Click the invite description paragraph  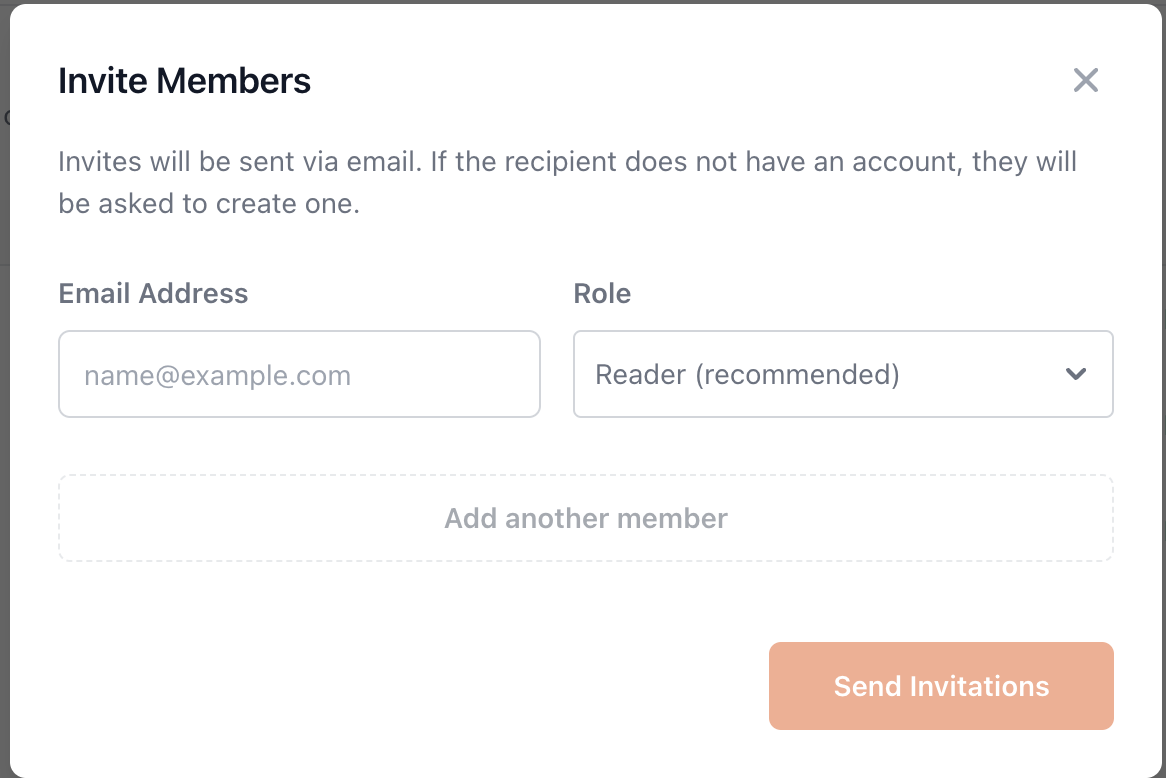[567, 182]
